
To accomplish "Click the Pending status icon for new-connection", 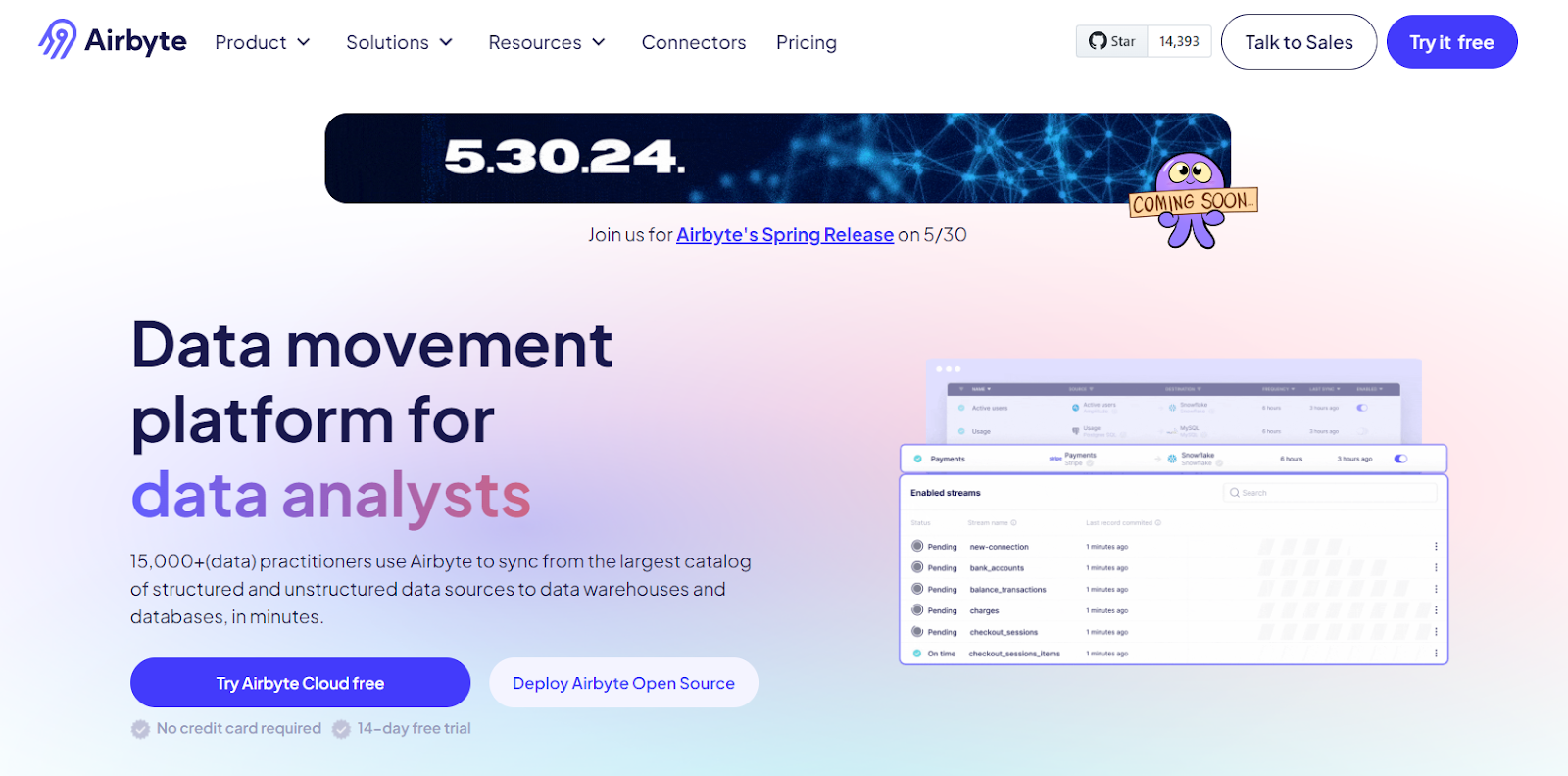I will coord(917,546).
